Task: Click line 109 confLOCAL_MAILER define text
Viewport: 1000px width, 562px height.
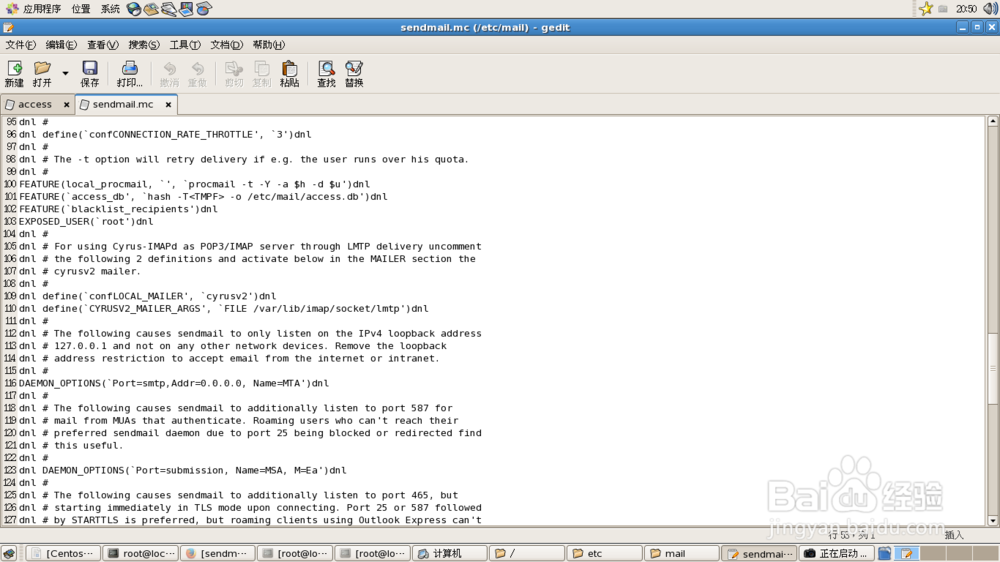Action: click(x=147, y=296)
